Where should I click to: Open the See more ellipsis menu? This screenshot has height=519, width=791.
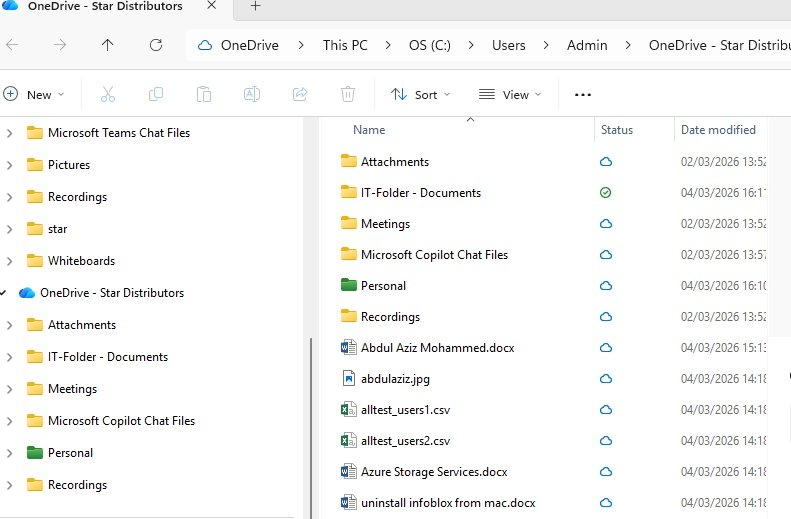tap(583, 95)
